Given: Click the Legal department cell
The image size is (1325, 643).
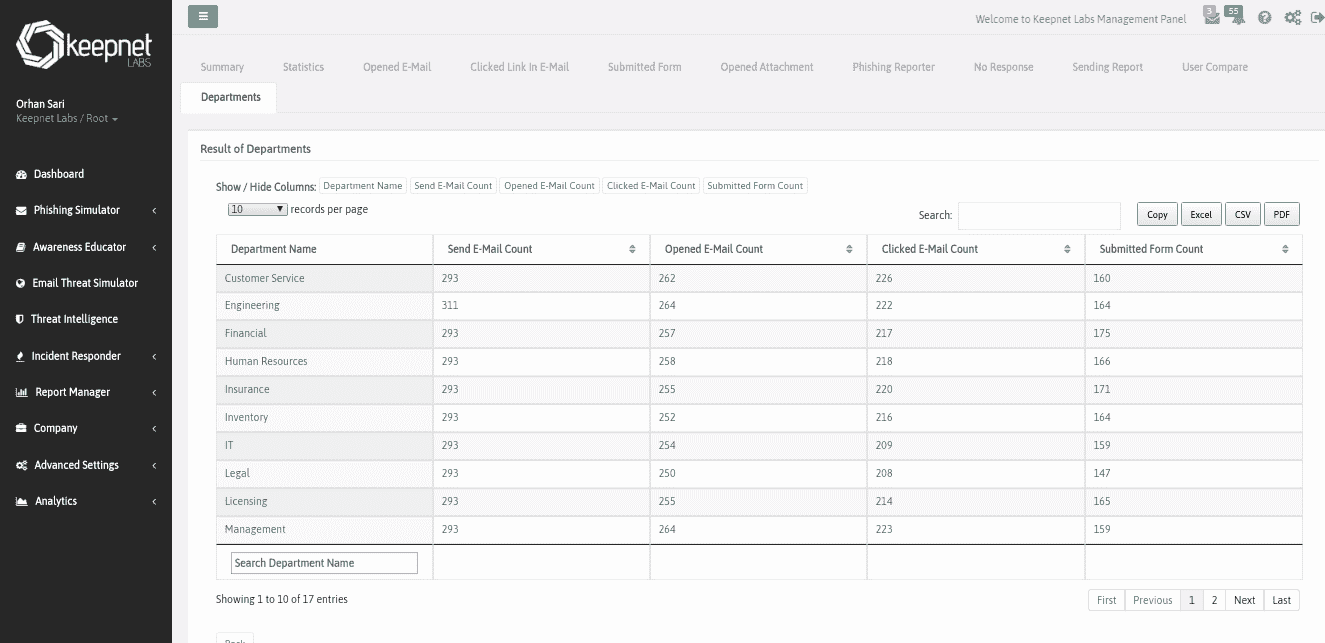Looking at the screenshot, I should [324, 473].
